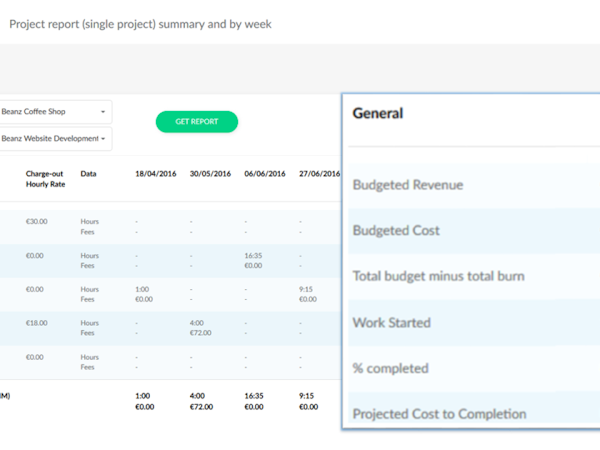
Task: Click the Data column header
Action: (x=89, y=174)
